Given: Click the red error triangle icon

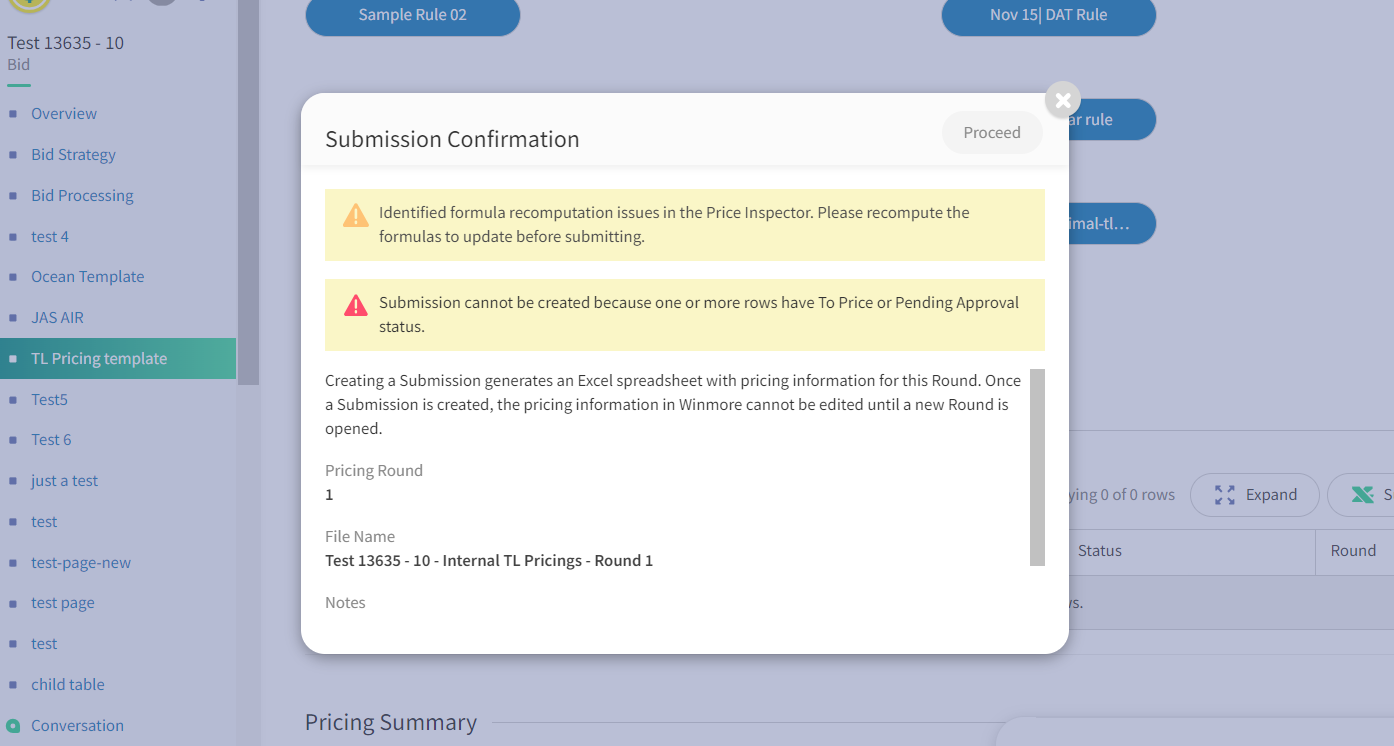Looking at the screenshot, I should [356, 306].
